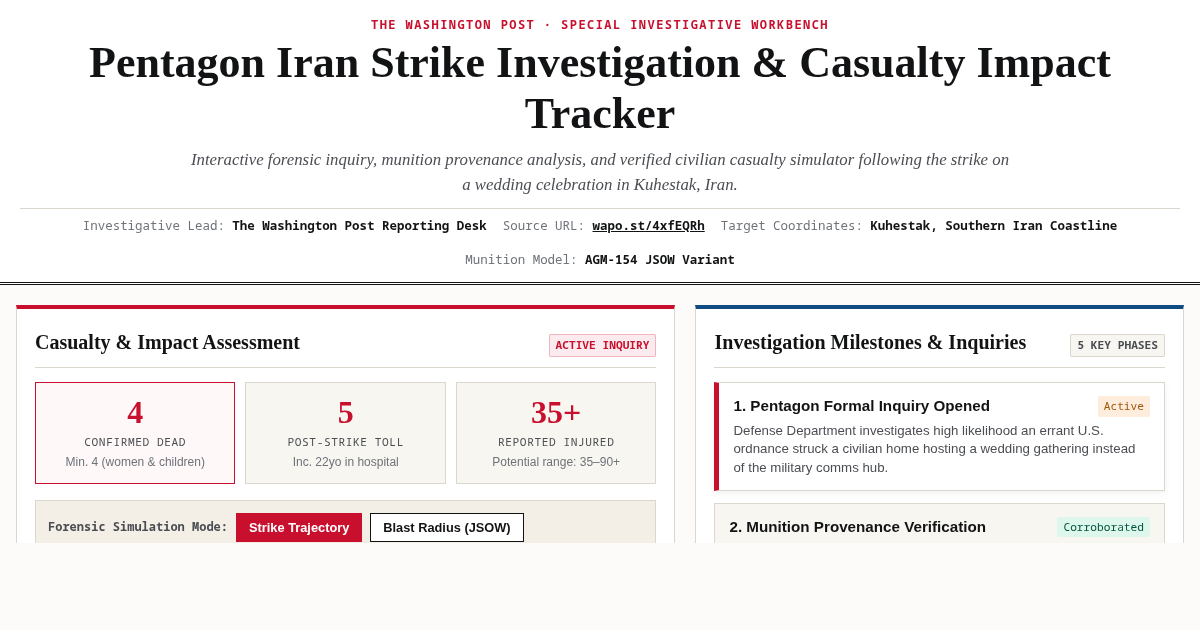This screenshot has width=1200, height=630.
Task: Click the Active status tag
Action: point(1124,406)
